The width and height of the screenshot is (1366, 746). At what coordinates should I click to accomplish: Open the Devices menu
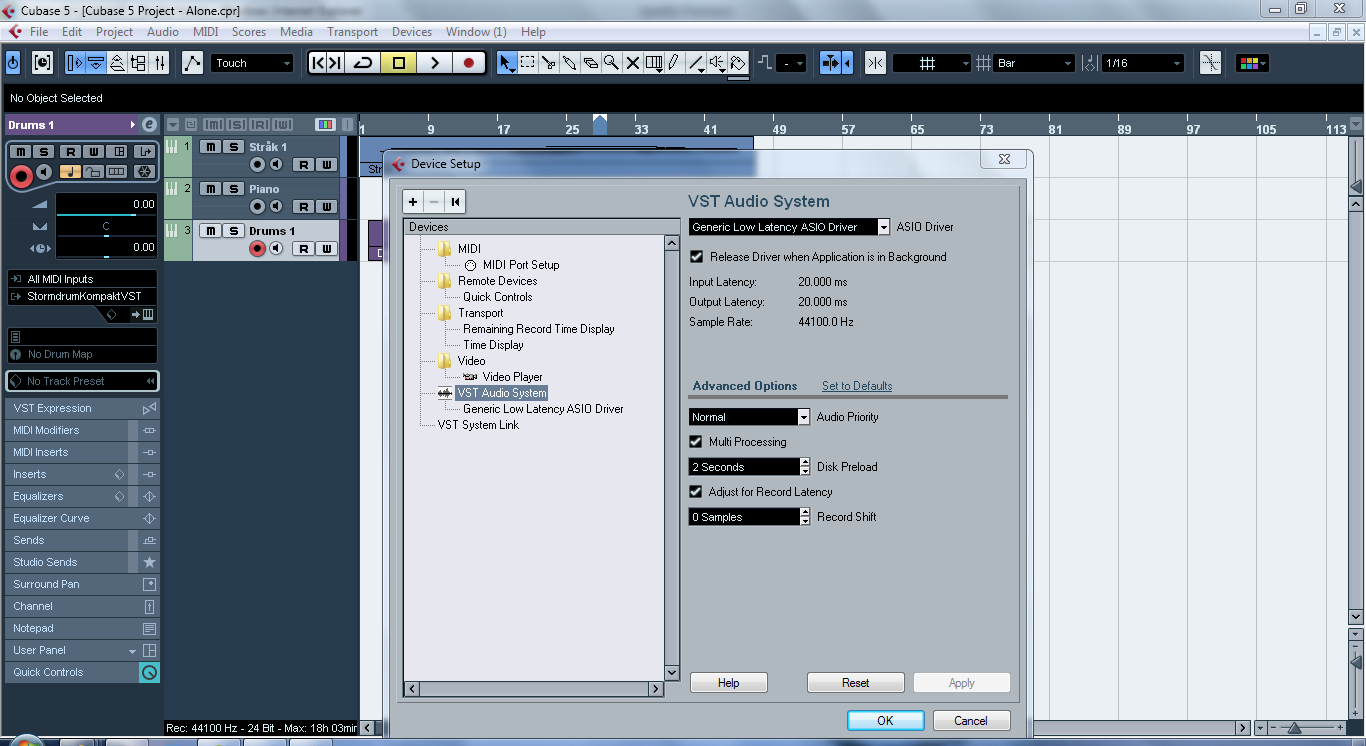tap(411, 32)
